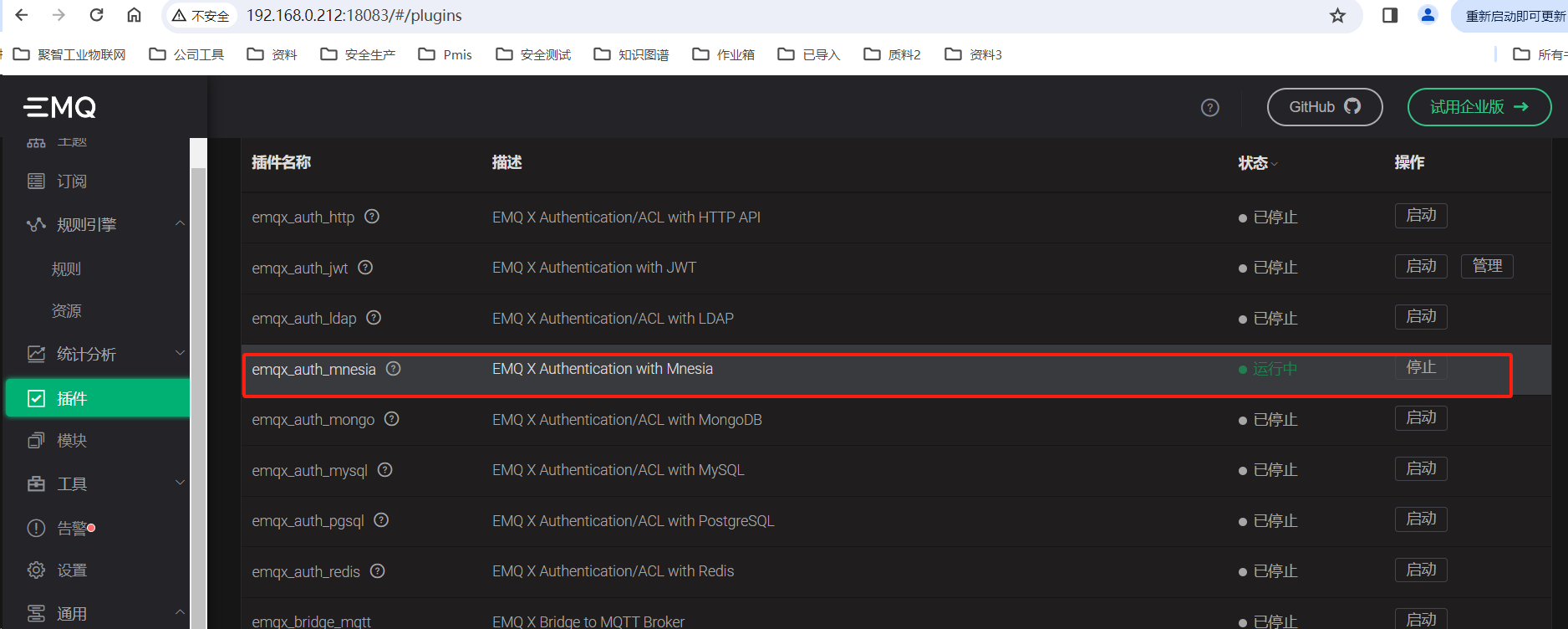This screenshot has width=1568, height=629.
Task: Open 状态 column filter dropdown
Action: pyautogui.click(x=1275, y=164)
